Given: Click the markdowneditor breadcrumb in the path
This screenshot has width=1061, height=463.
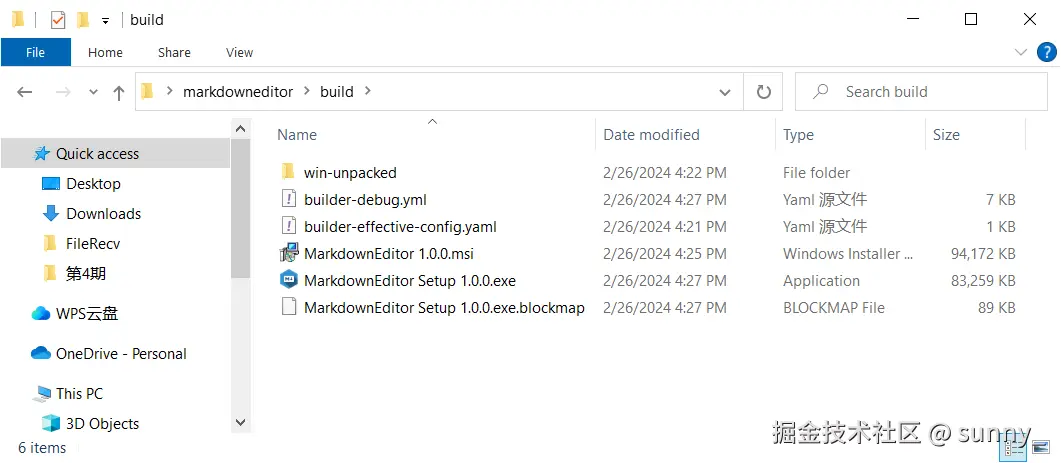Looking at the screenshot, I should tap(238, 91).
